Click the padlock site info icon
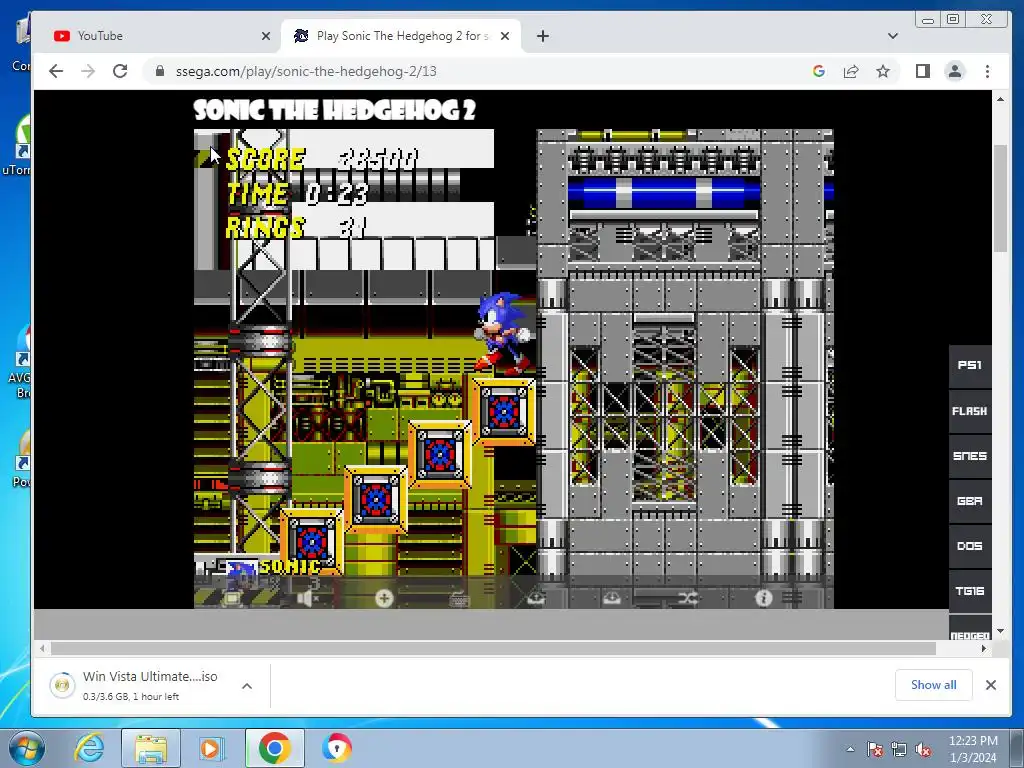 [x=160, y=71]
